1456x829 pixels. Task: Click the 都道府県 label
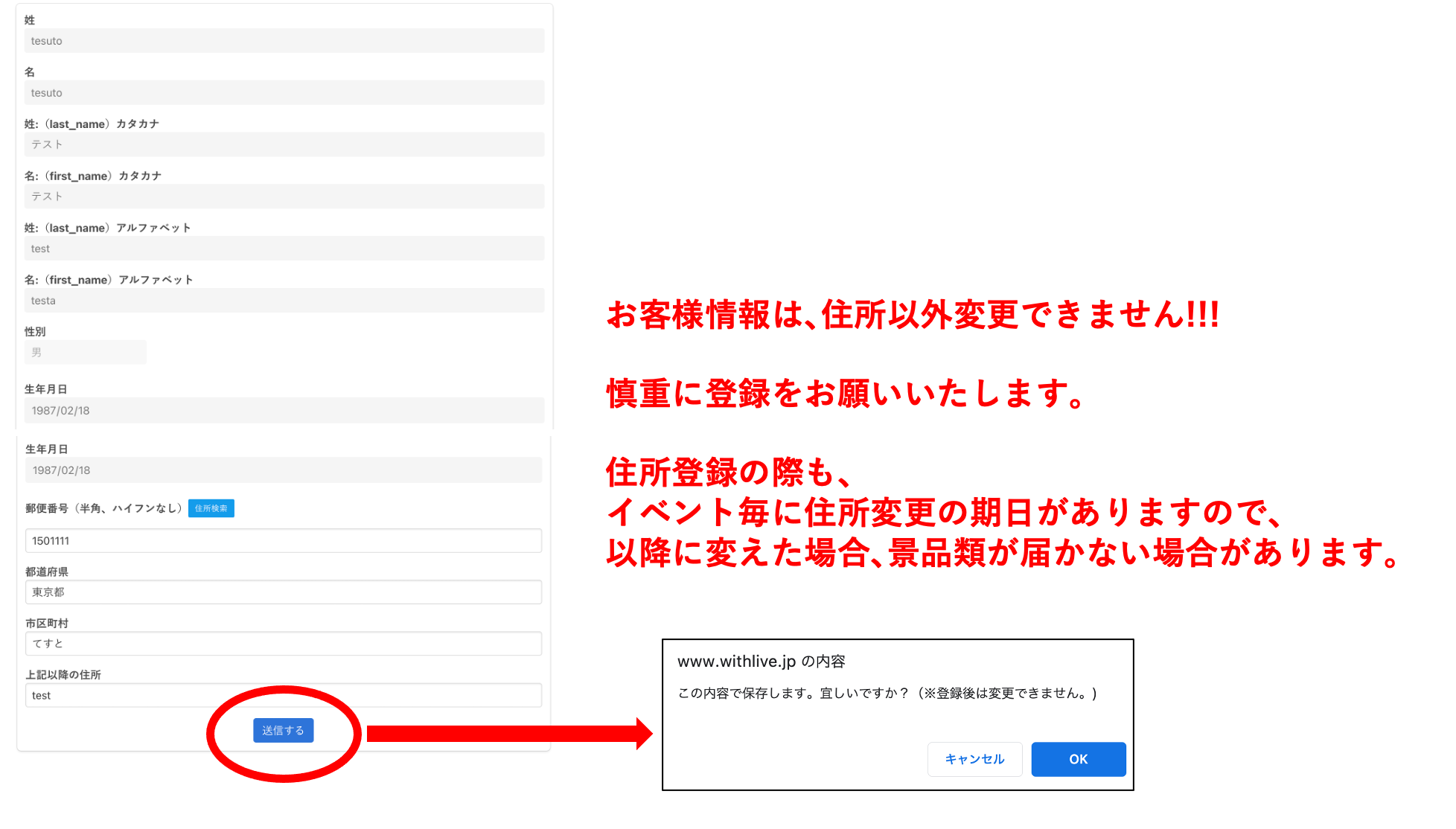click(47, 572)
